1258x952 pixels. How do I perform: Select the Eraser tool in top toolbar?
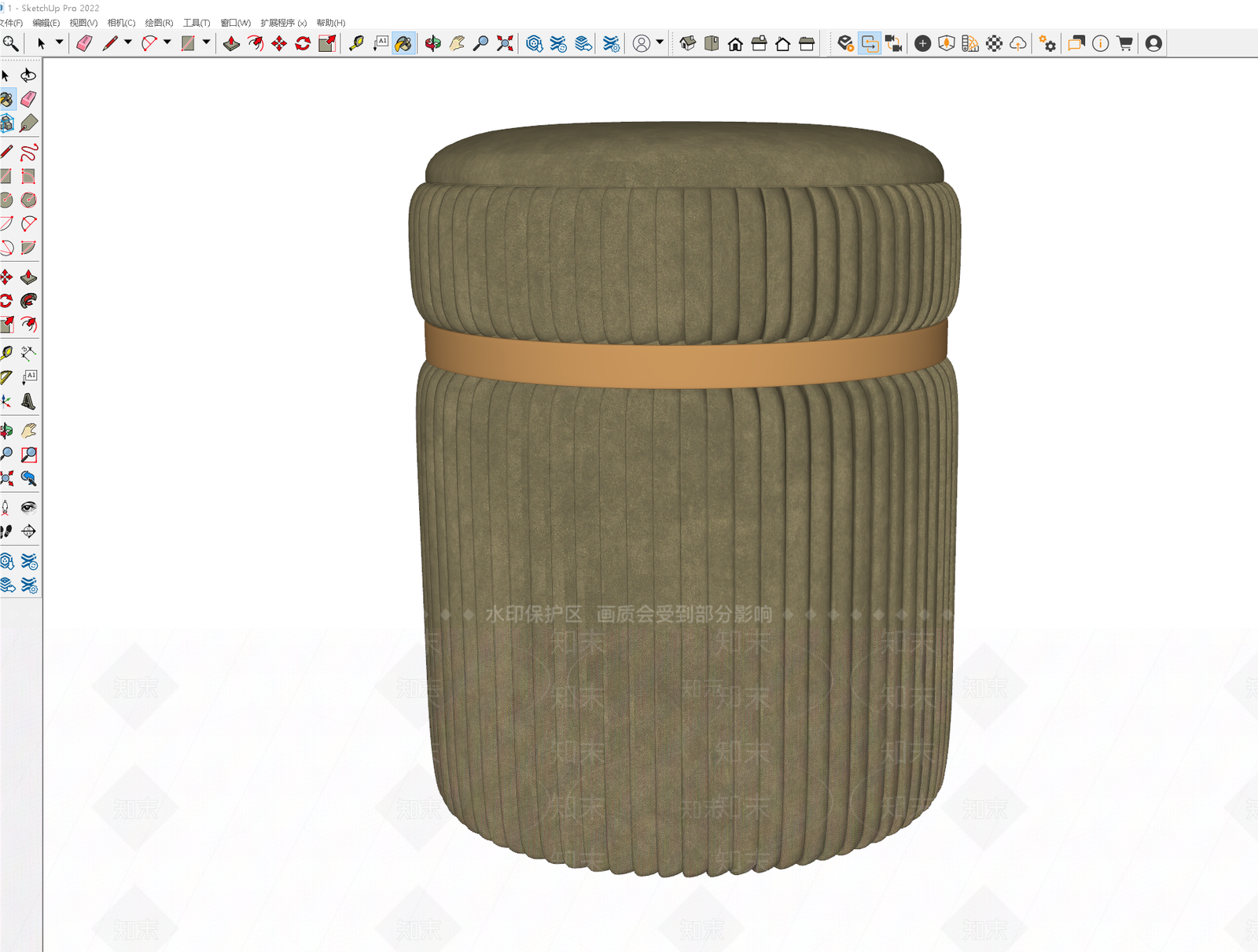click(x=85, y=43)
